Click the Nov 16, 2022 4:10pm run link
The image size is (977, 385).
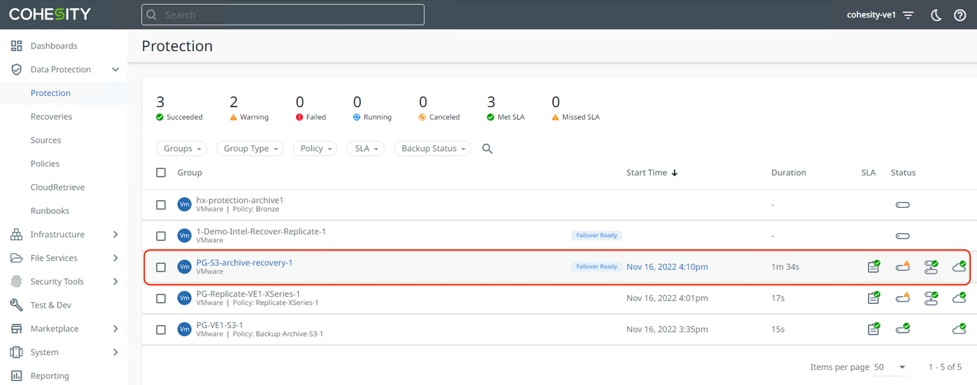pyautogui.click(x=667, y=267)
